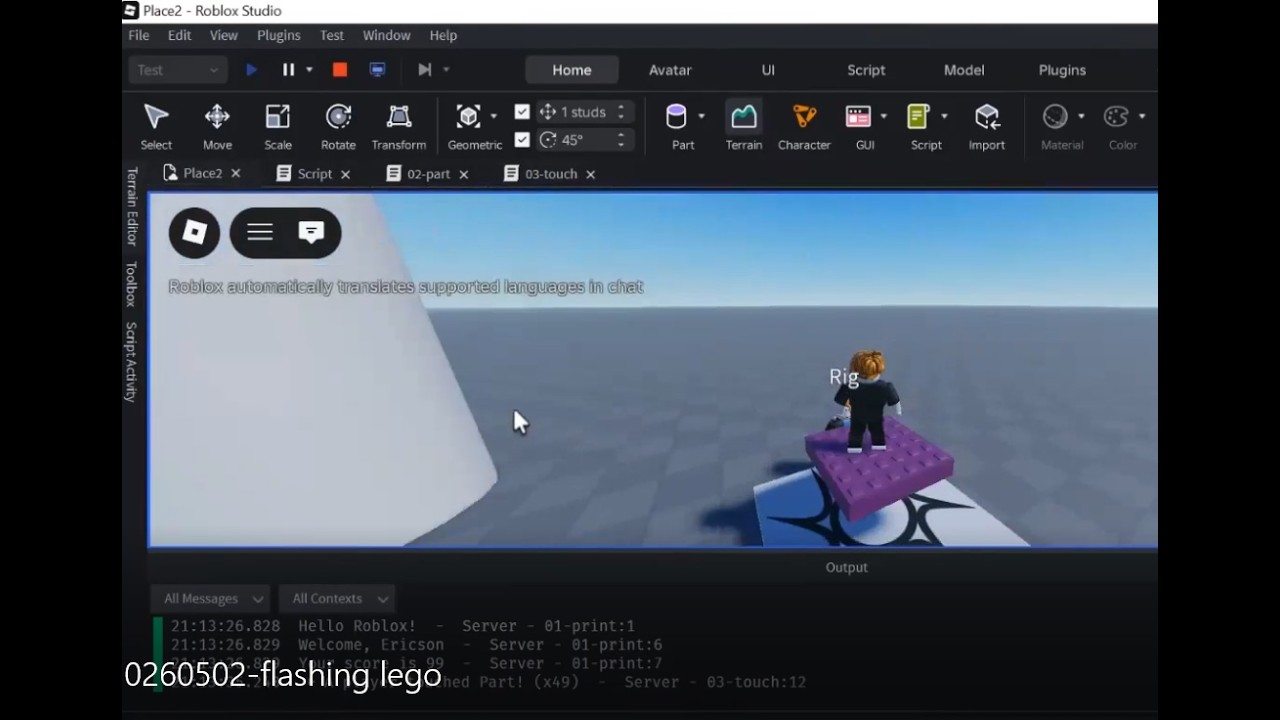Close the 02-part tab

tap(464, 174)
